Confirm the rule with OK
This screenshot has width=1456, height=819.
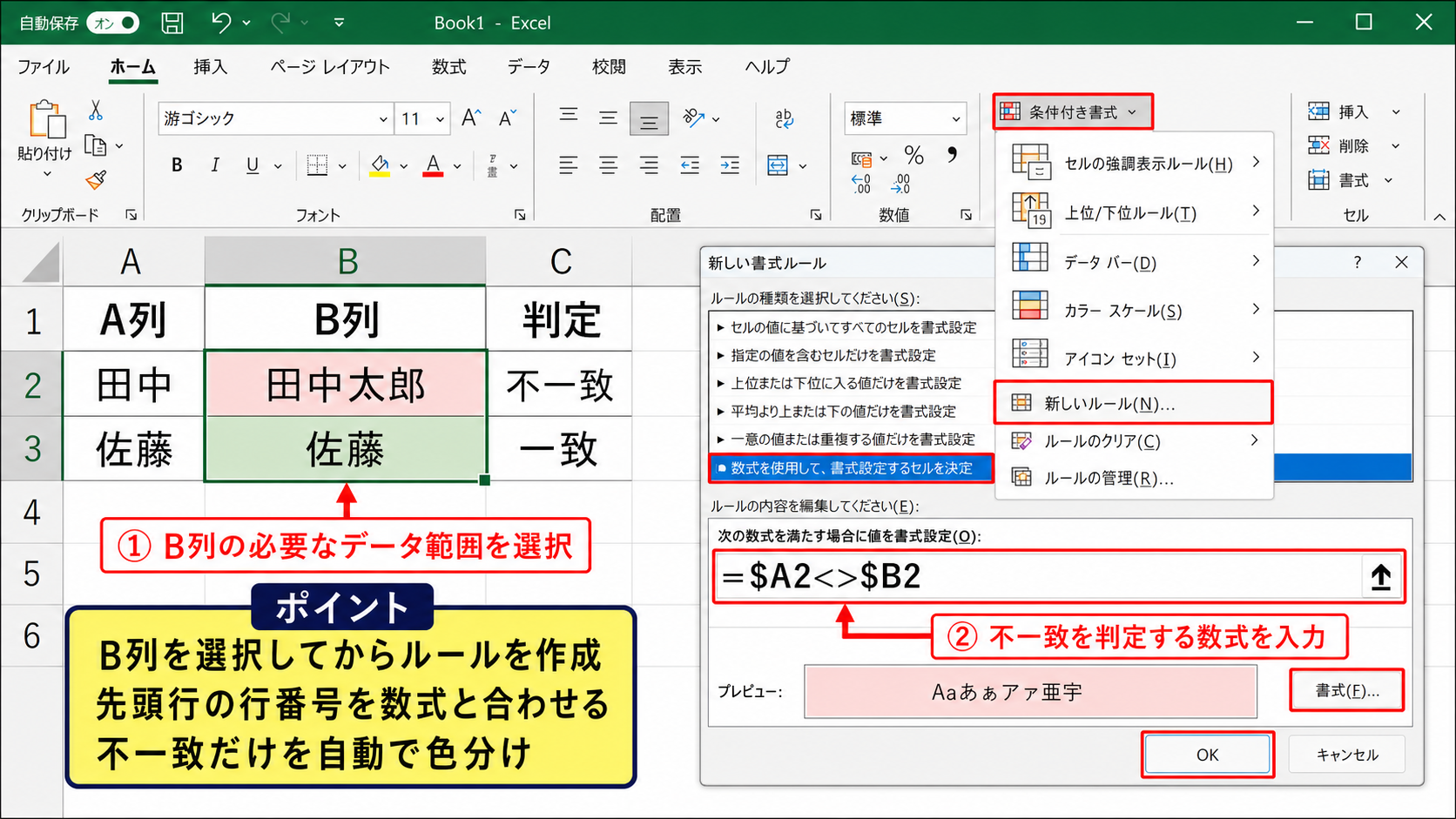pyautogui.click(x=1207, y=755)
